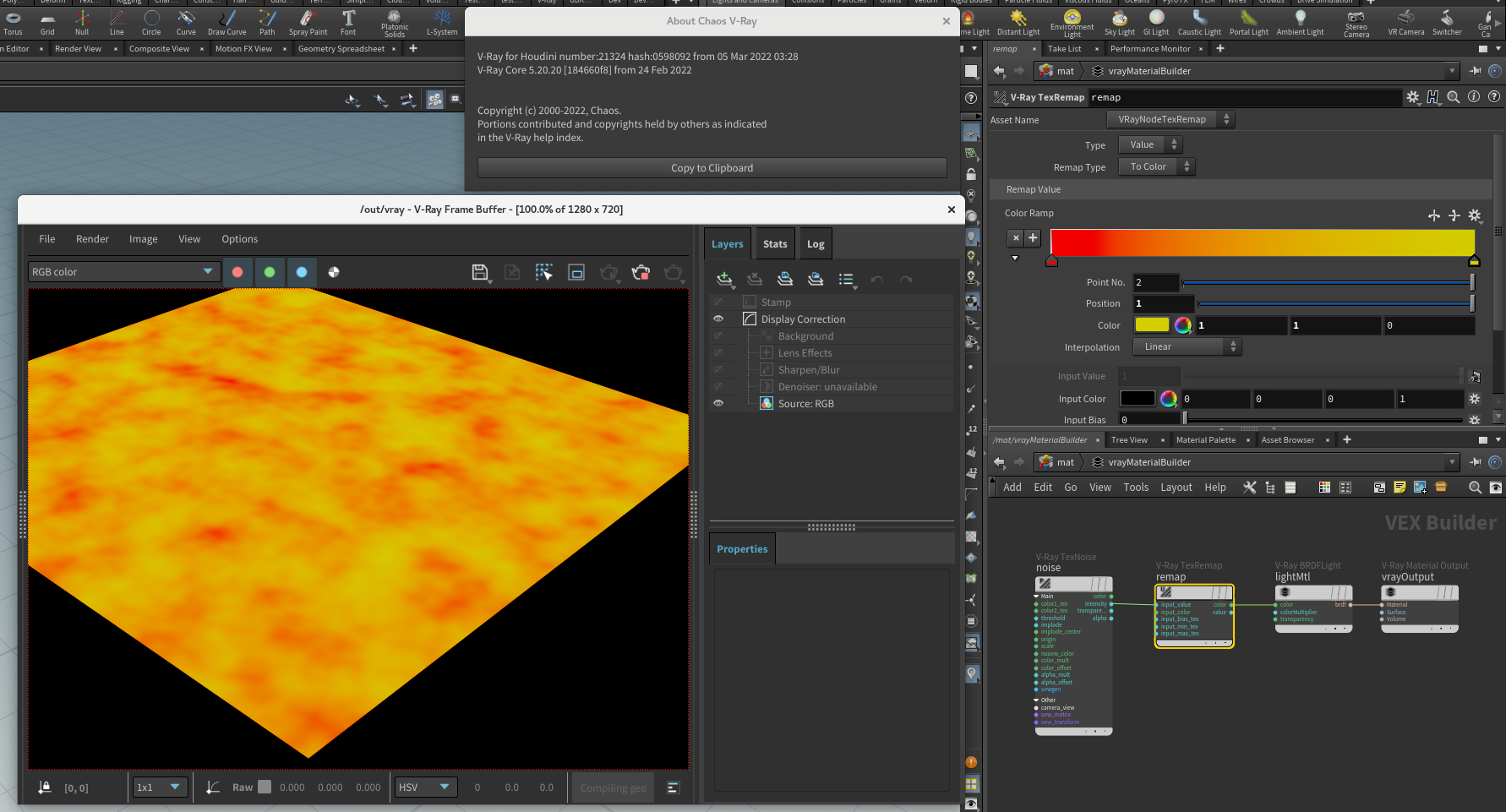Activate region render icon in Frame Buffer
Viewport: 1506px width, 812px height.
tap(576, 272)
